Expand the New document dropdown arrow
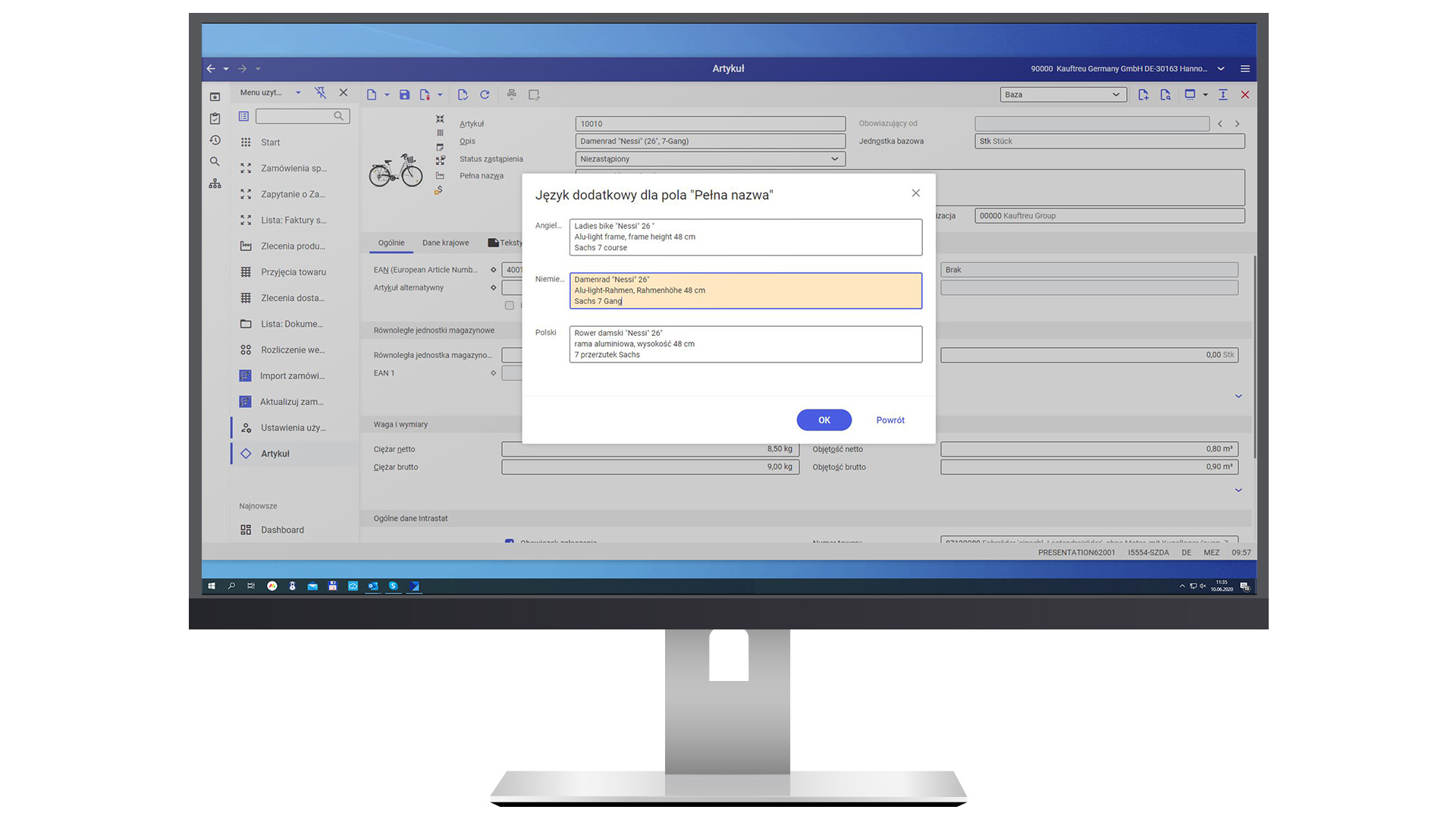Viewport: 1456px width, 819px height. click(387, 96)
